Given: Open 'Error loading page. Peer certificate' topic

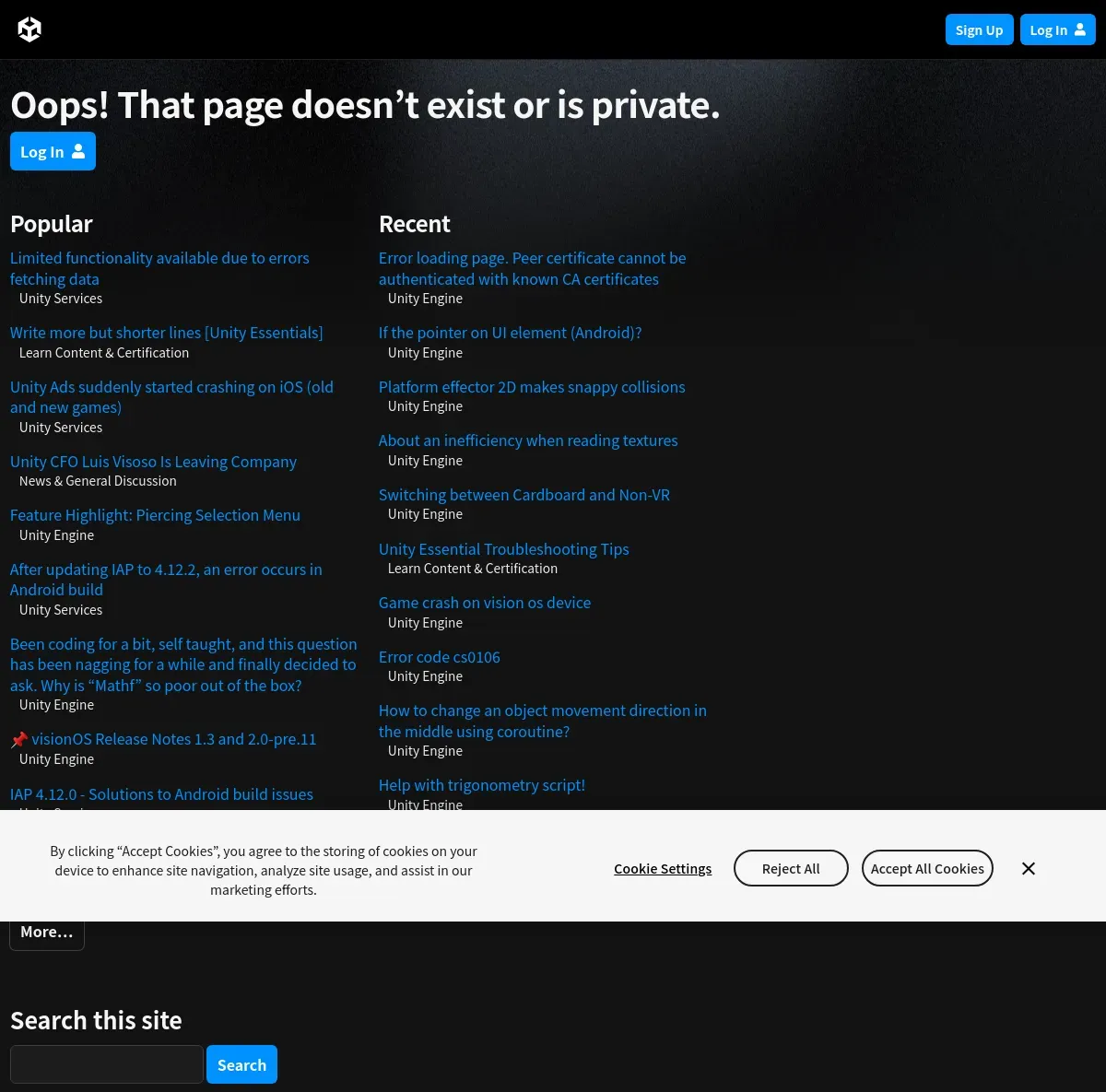Looking at the screenshot, I should click(x=532, y=268).
